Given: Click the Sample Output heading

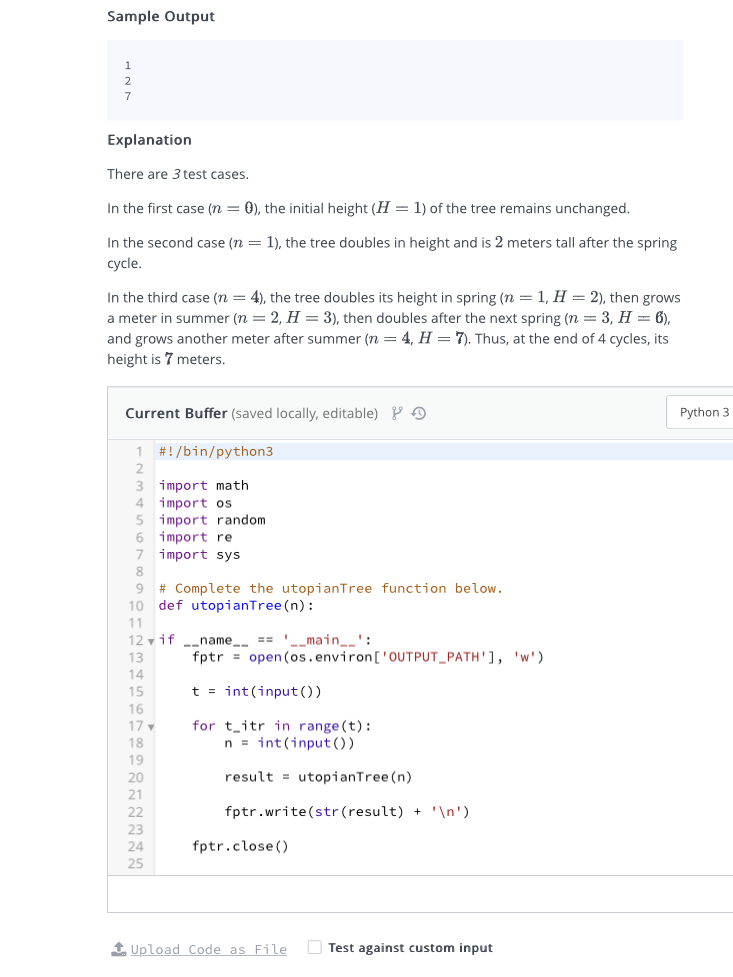Looking at the screenshot, I should (x=160, y=16).
